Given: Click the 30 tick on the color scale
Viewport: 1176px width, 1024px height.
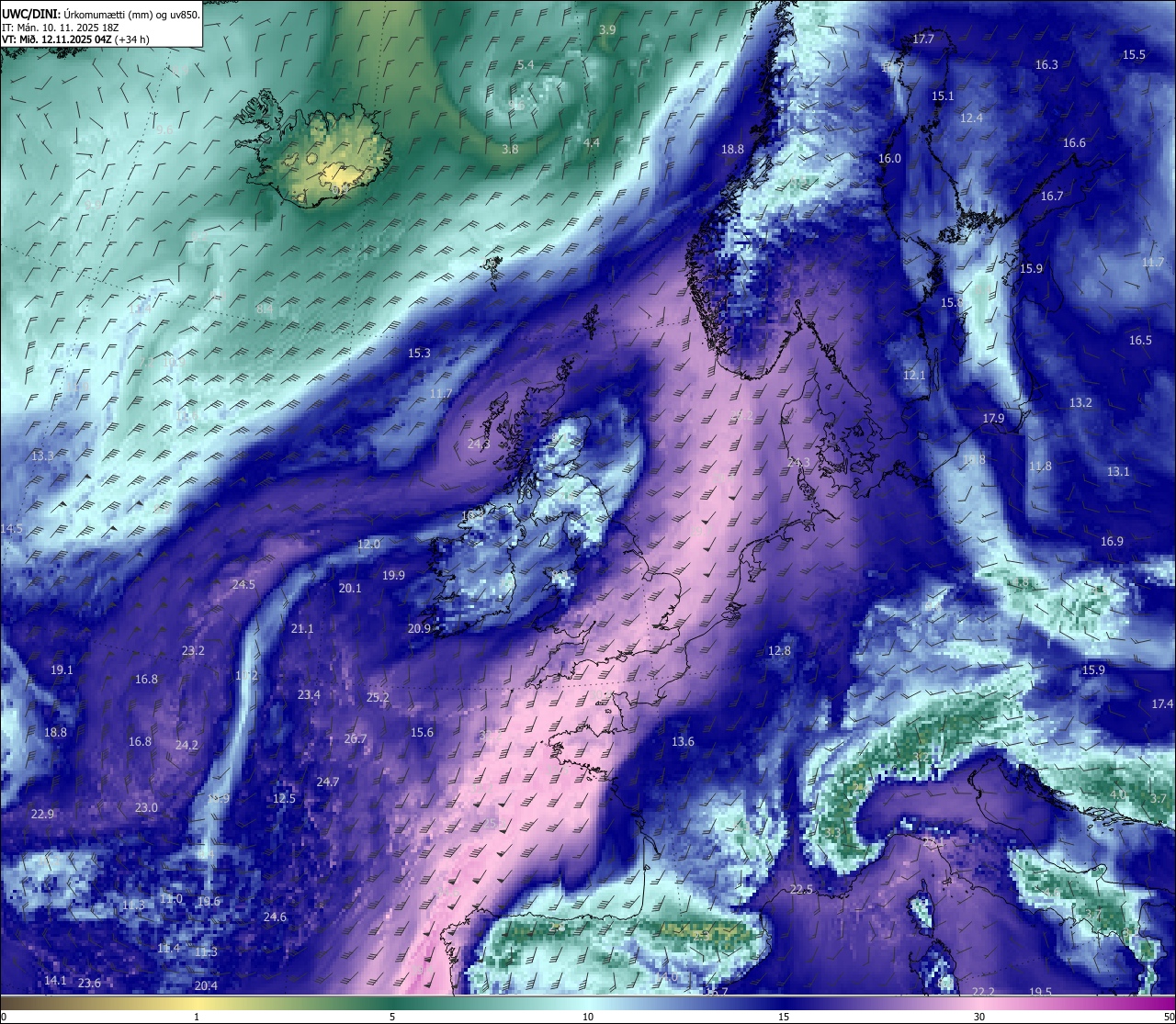Looking at the screenshot, I should tap(979, 1017).
